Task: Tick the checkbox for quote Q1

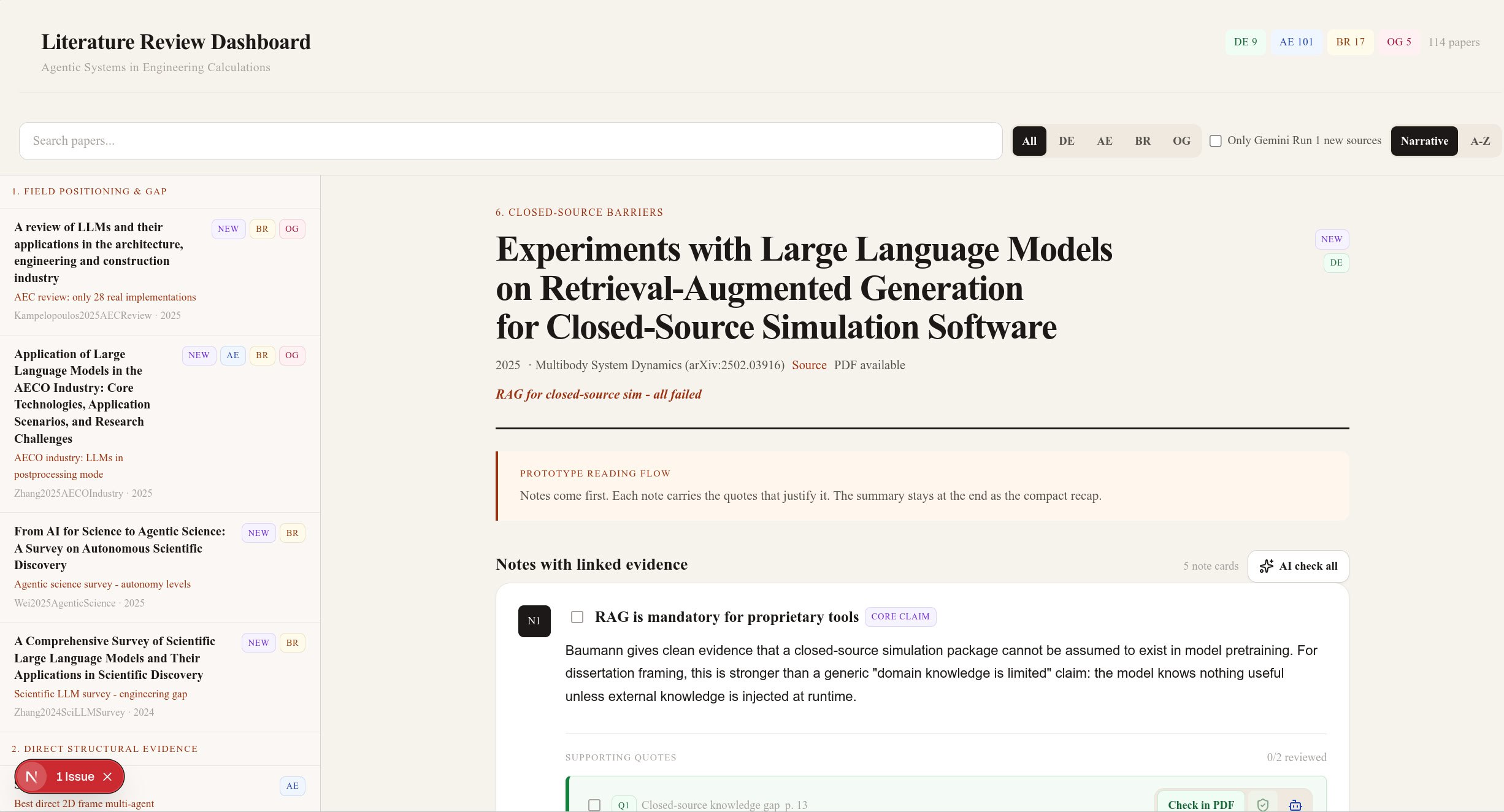Action: [x=594, y=805]
